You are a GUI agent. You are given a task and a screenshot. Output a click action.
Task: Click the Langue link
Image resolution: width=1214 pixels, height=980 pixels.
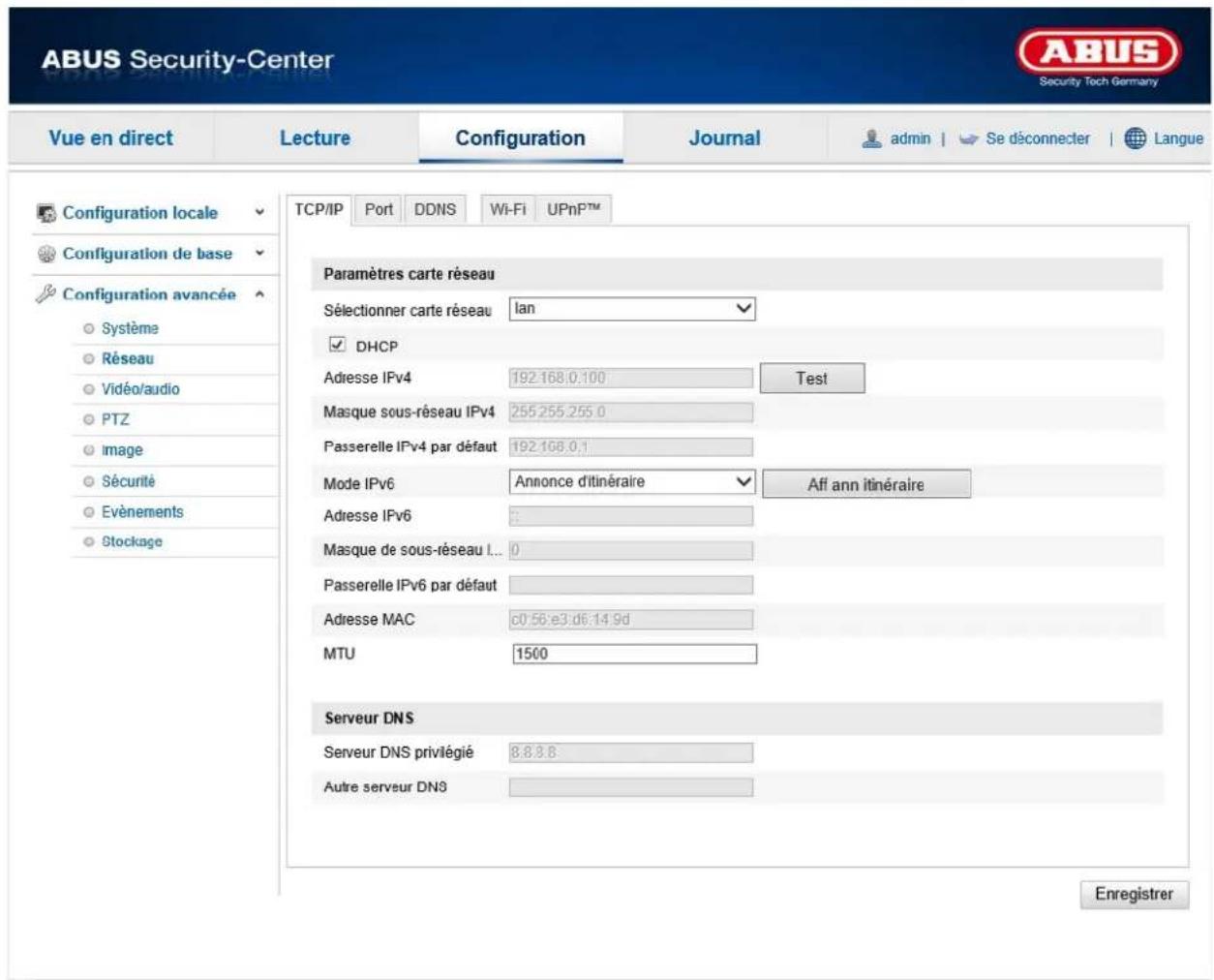click(1178, 138)
